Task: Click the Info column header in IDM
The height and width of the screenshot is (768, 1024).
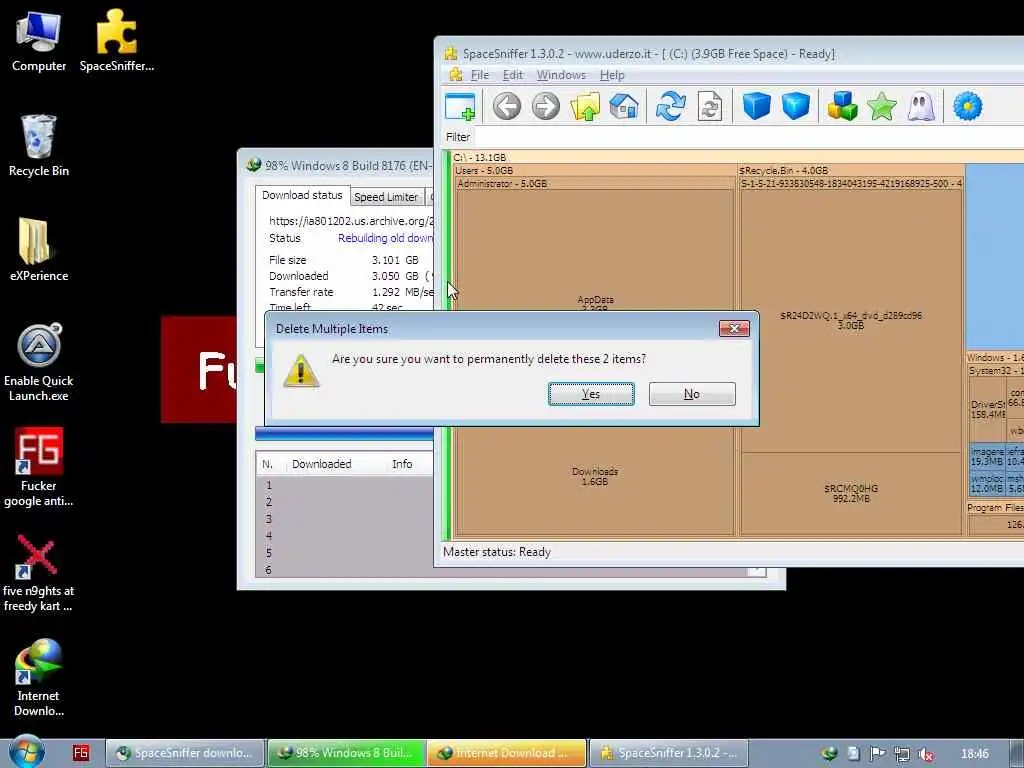Action: click(402, 464)
